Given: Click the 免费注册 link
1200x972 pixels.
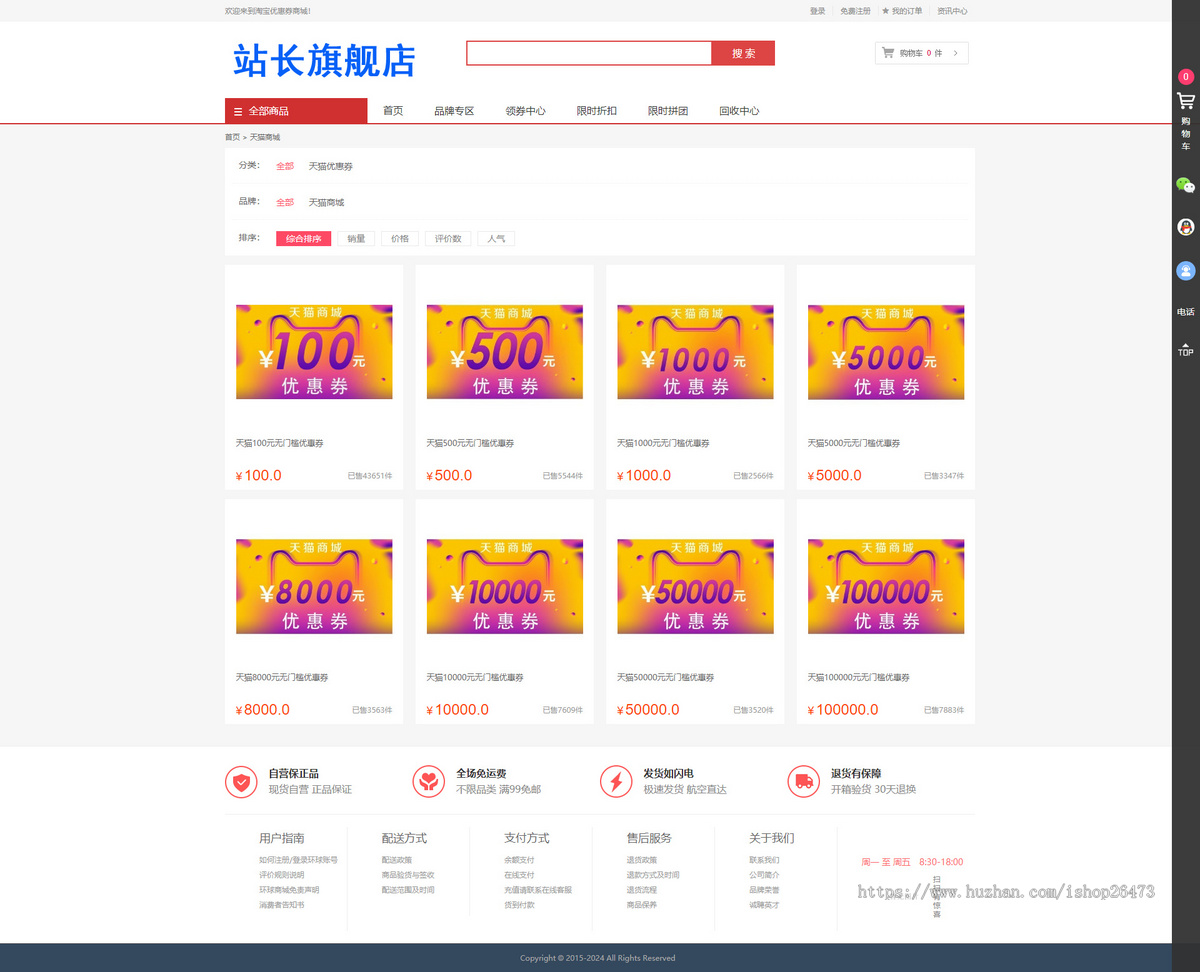Looking at the screenshot, I should (855, 11).
